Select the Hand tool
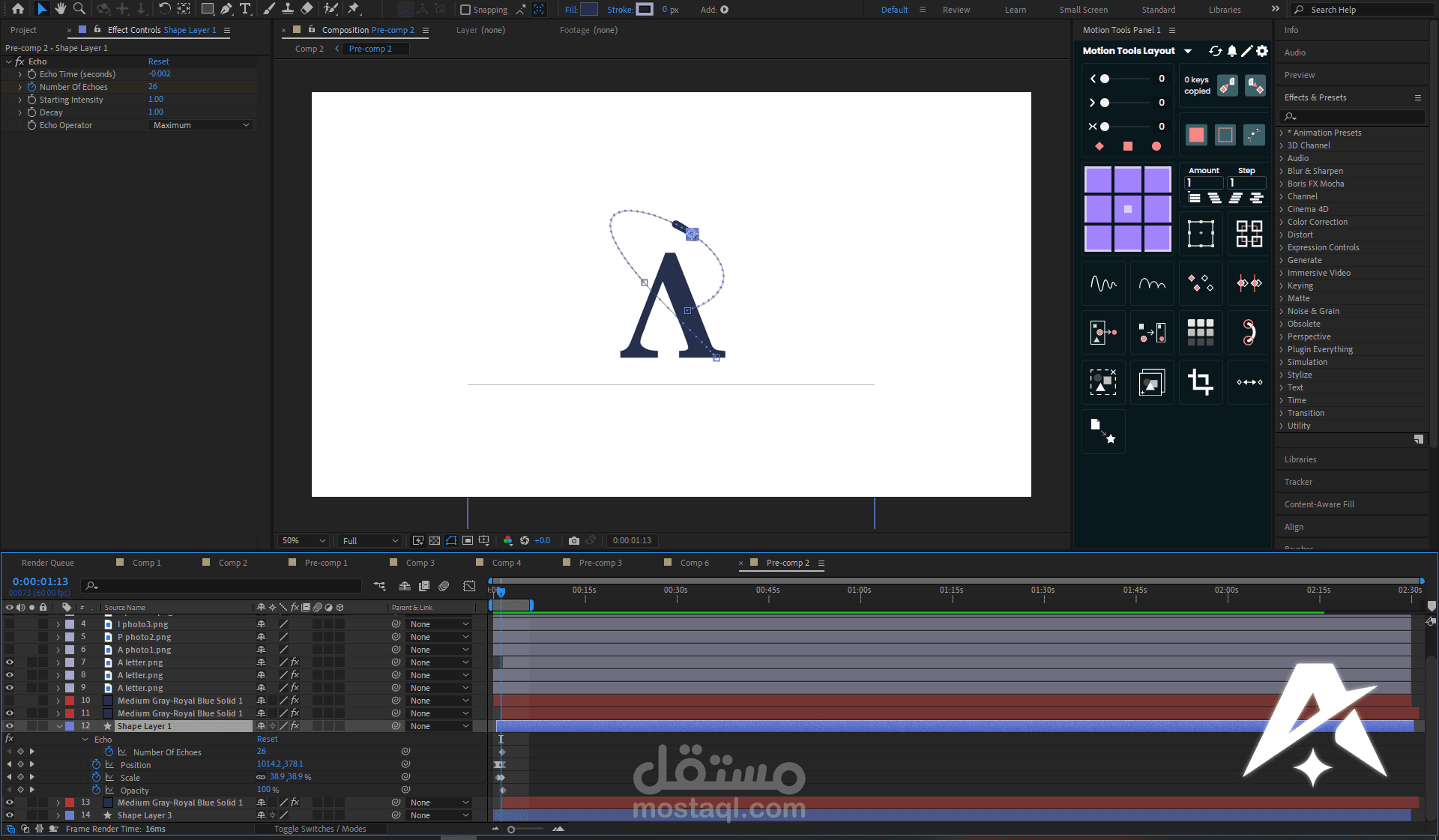 (x=61, y=9)
